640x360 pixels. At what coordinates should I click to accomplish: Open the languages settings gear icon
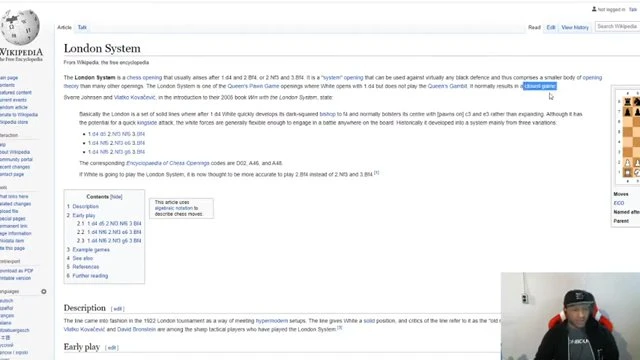tap(44, 291)
